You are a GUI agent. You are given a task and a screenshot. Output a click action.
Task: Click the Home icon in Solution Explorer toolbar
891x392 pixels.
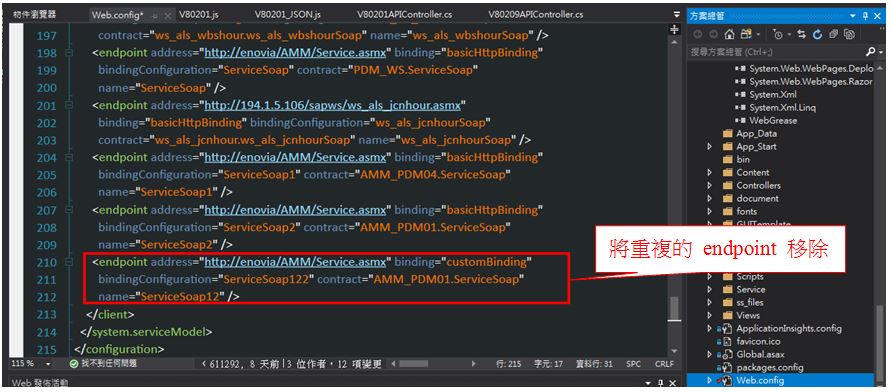(x=730, y=35)
